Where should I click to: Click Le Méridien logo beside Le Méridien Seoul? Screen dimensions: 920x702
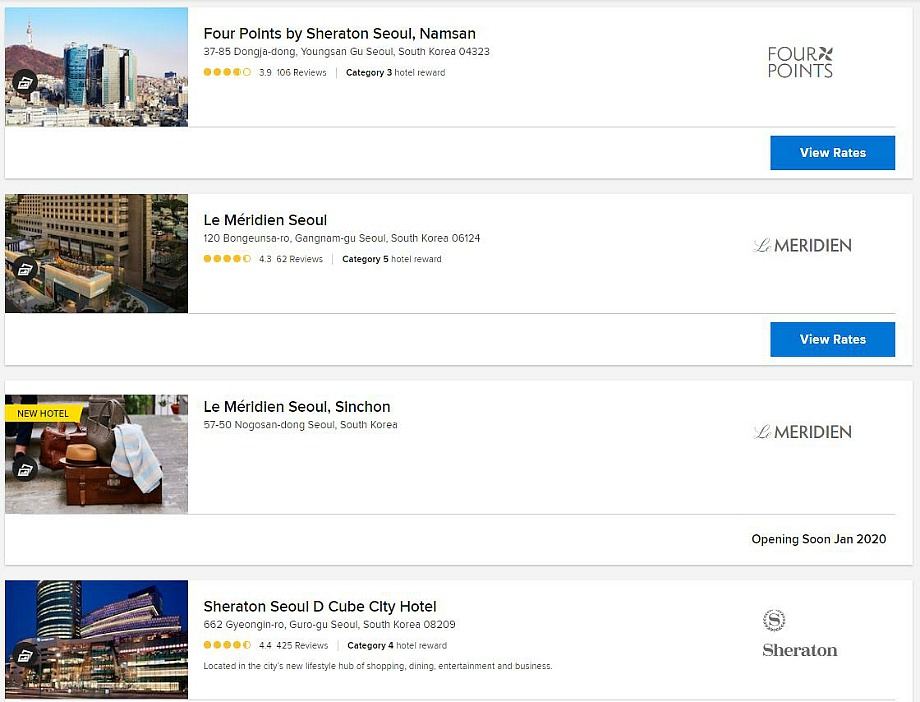pos(802,245)
